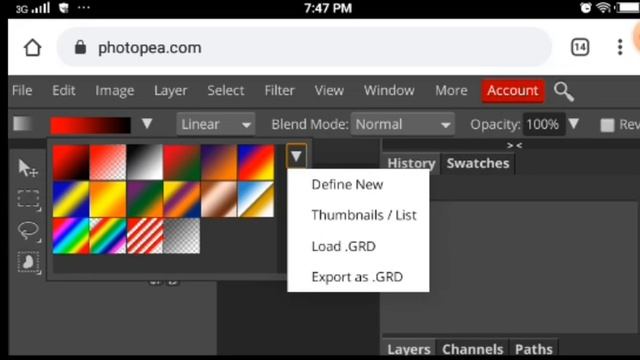Click the red-to-black gradient preview bar
This screenshot has height=360, width=640.
(x=91, y=125)
